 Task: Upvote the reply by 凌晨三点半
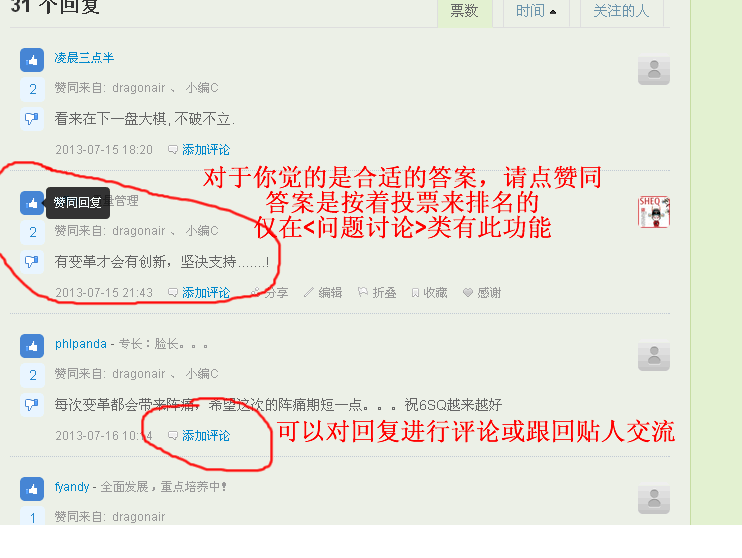(x=32, y=60)
